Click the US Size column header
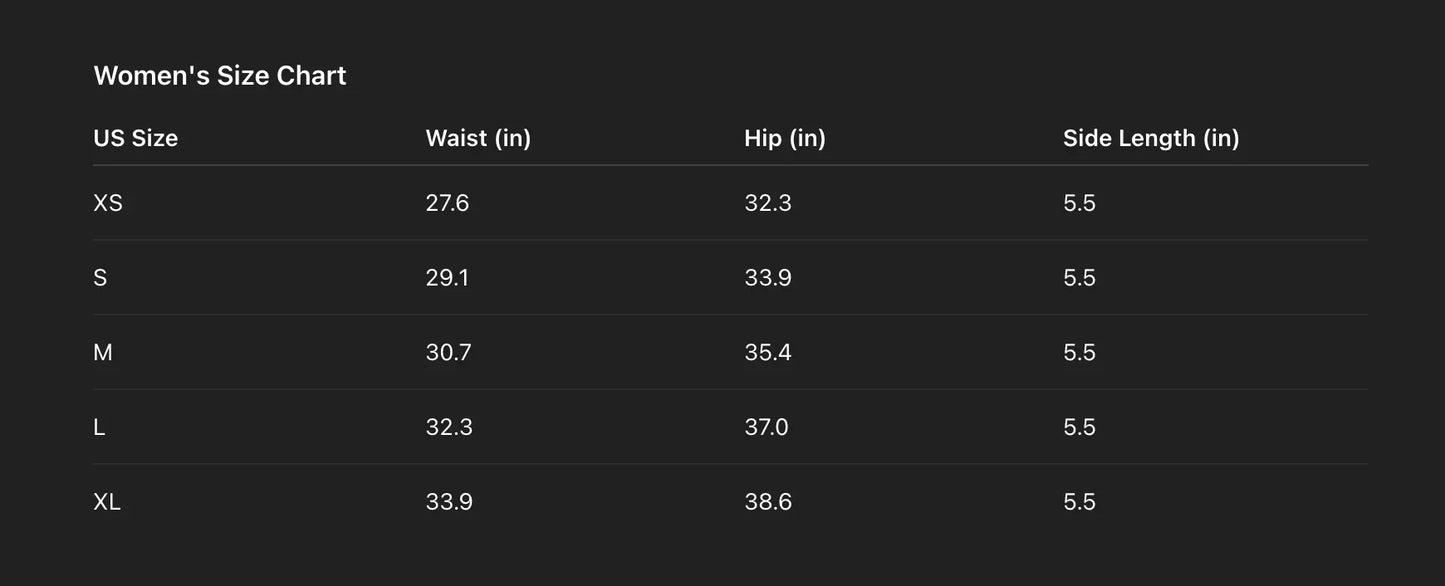Screen dimensions: 1445x586 point(135,138)
